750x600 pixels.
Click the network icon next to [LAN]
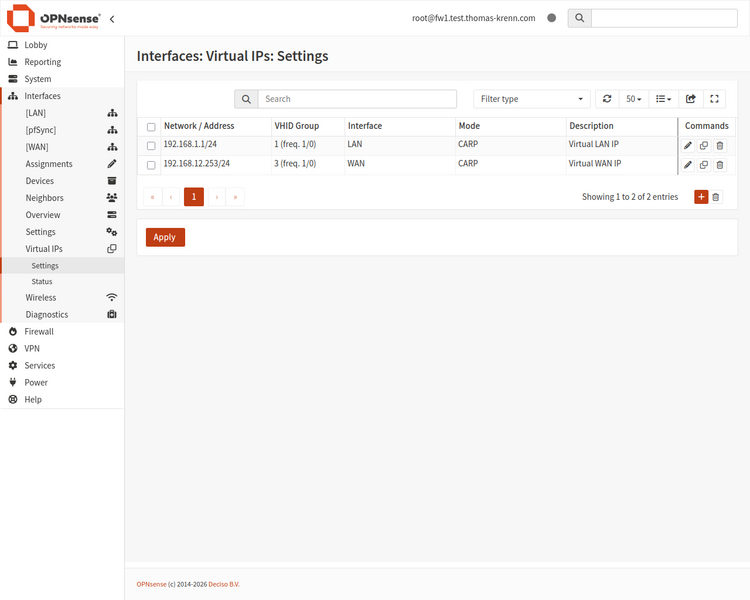(x=112, y=113)
